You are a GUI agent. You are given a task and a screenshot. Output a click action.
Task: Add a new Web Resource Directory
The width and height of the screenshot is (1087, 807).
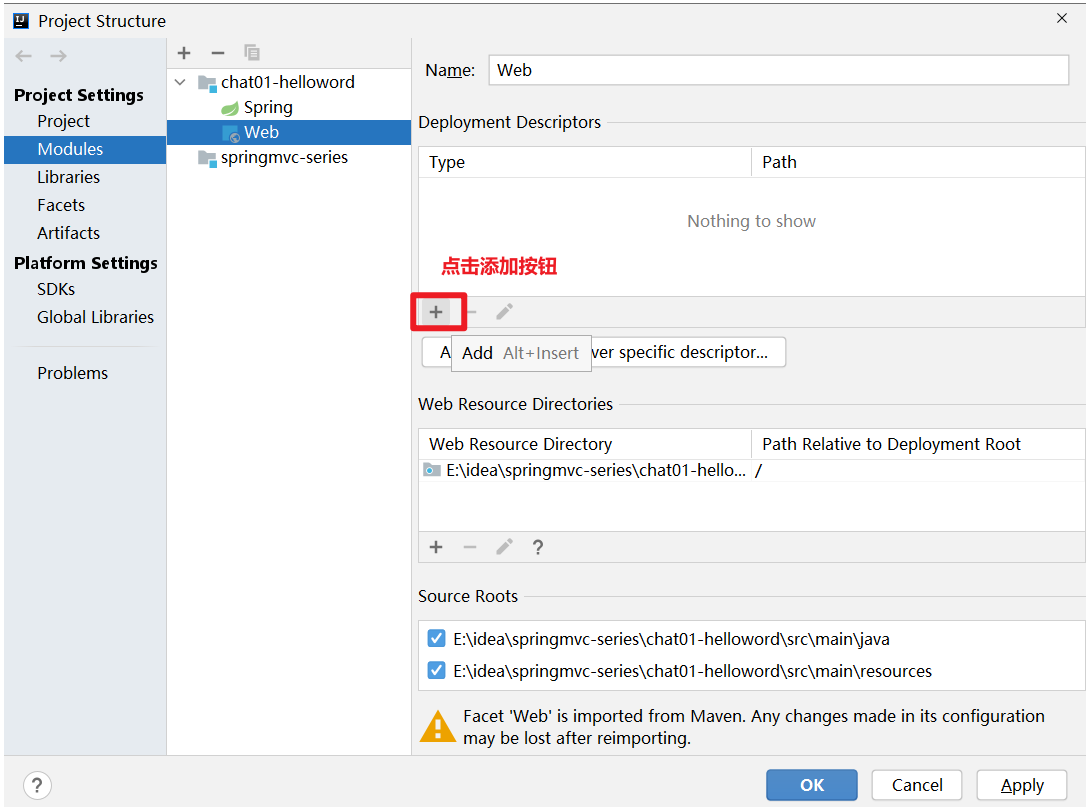(436, 547)
